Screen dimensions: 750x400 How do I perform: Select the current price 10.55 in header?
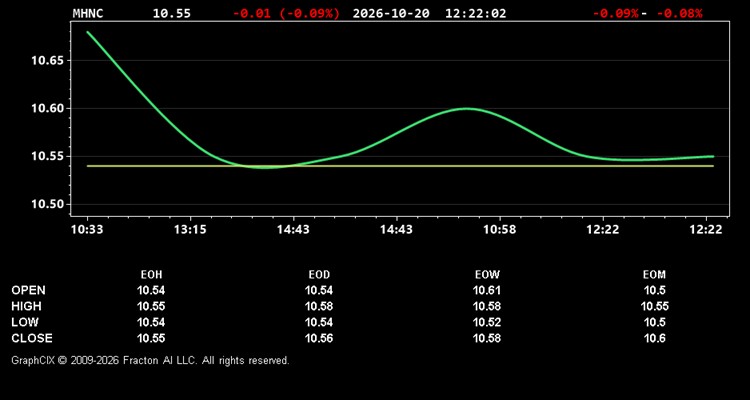click(171, 13)
